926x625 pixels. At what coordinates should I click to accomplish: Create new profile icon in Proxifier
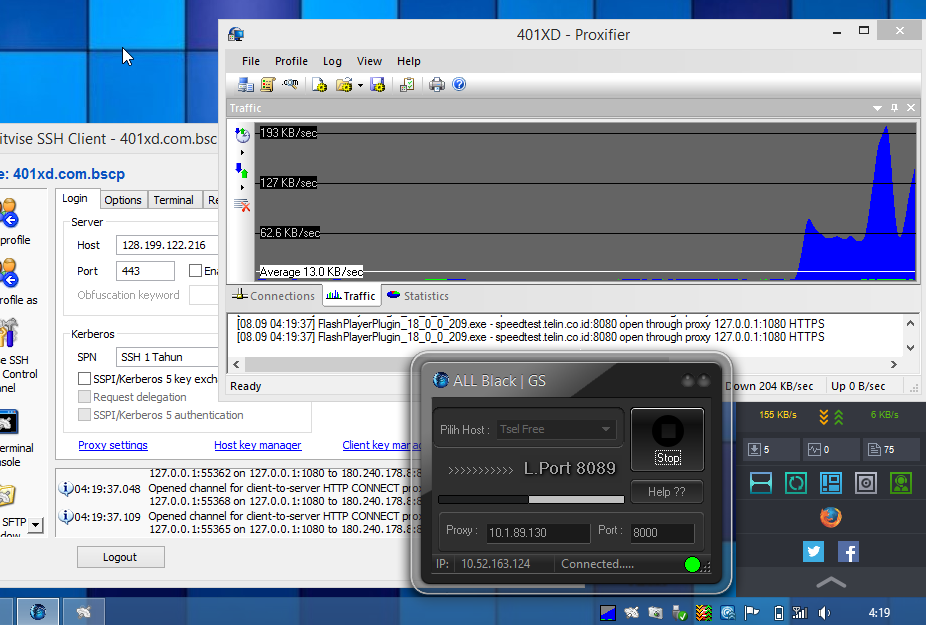(319, 84)
